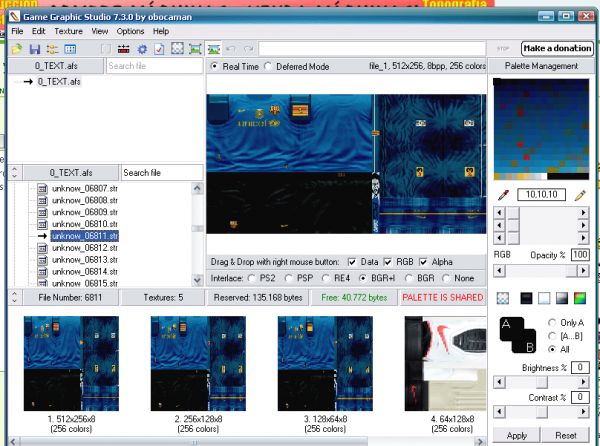Decrease Brightness using the left arrow

499,382
